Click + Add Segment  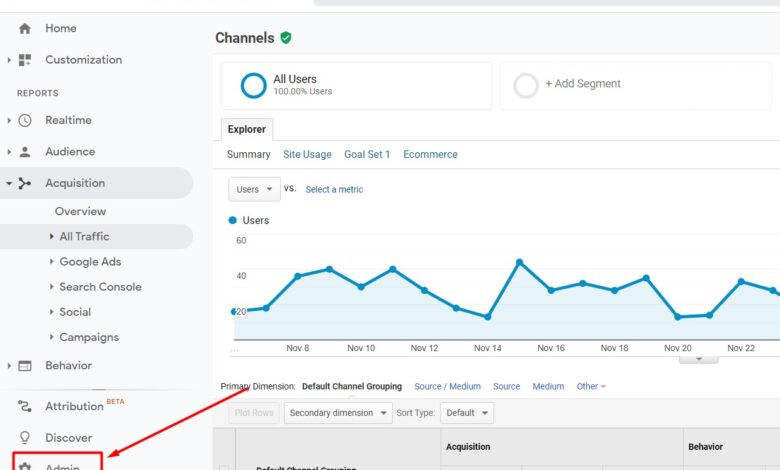[583, 84]
